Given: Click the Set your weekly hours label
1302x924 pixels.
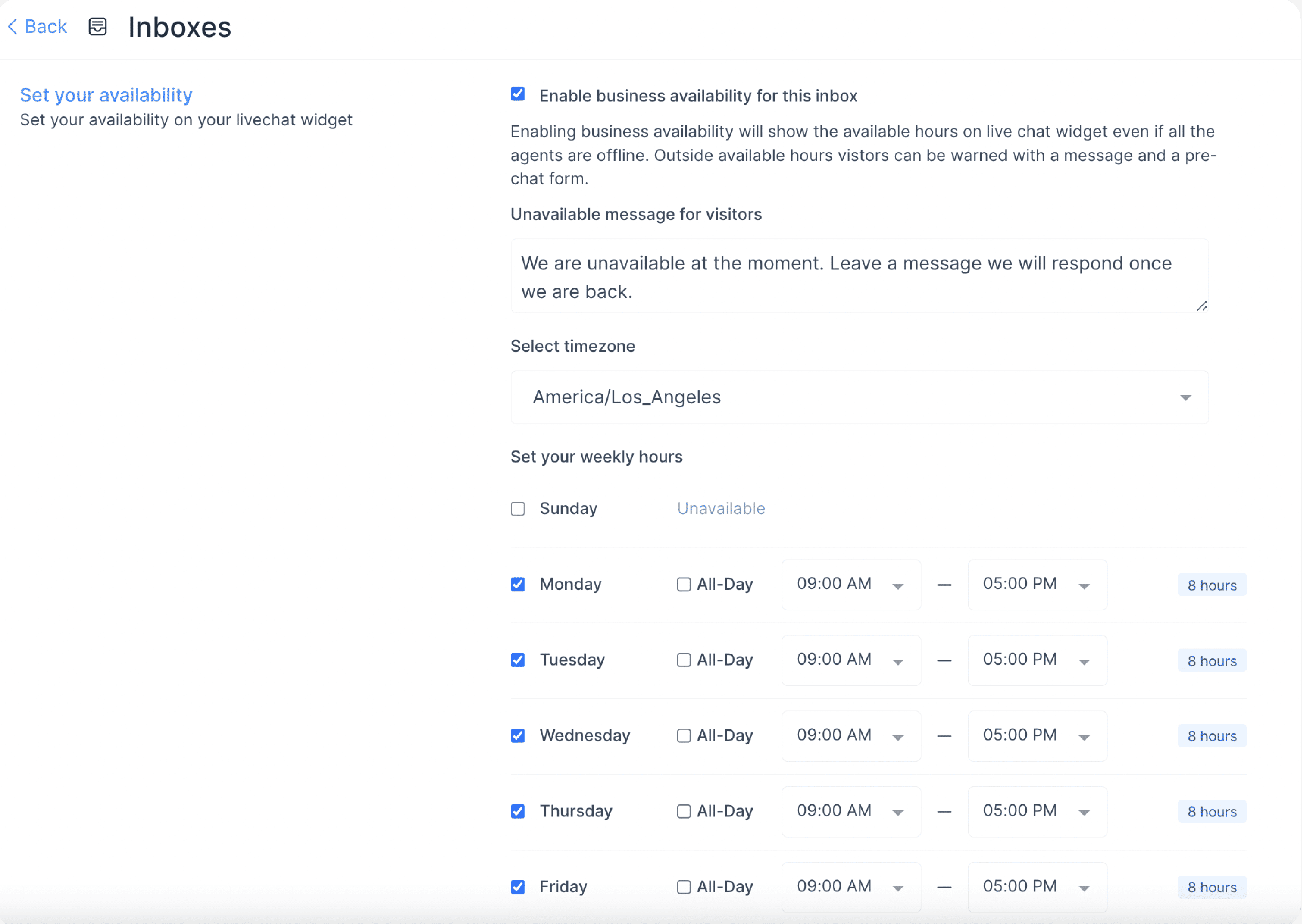Looking at the screenshot, I should [597, 457].
